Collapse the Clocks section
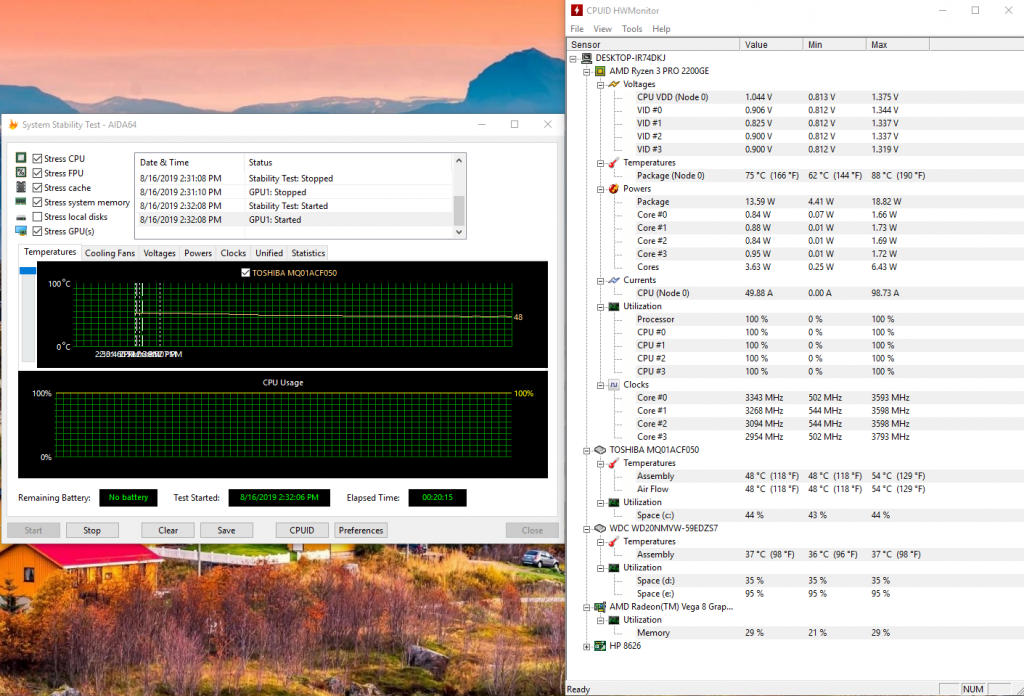1024x696 pixels. point(600,385)
